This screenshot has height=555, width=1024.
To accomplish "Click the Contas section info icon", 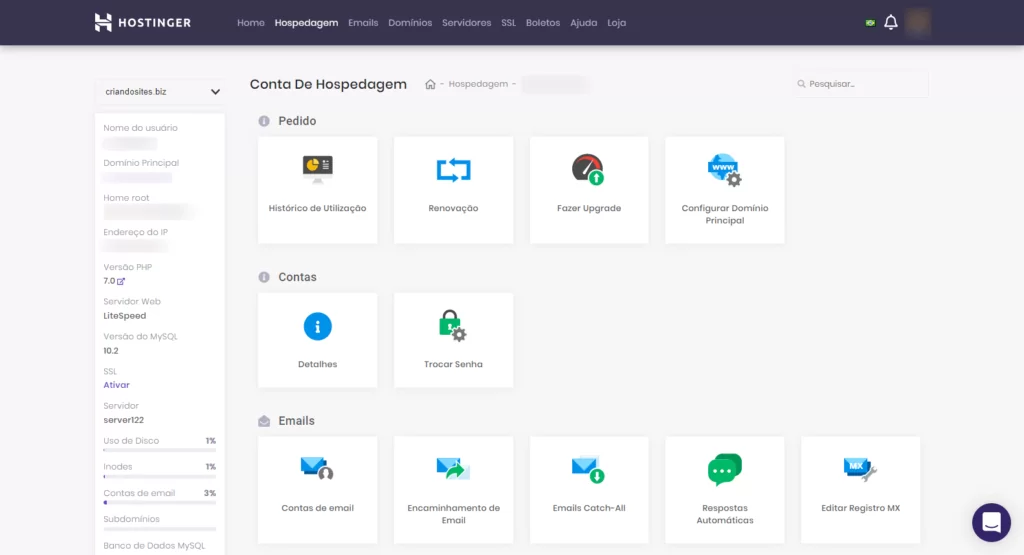I will [x=264, y=278].
